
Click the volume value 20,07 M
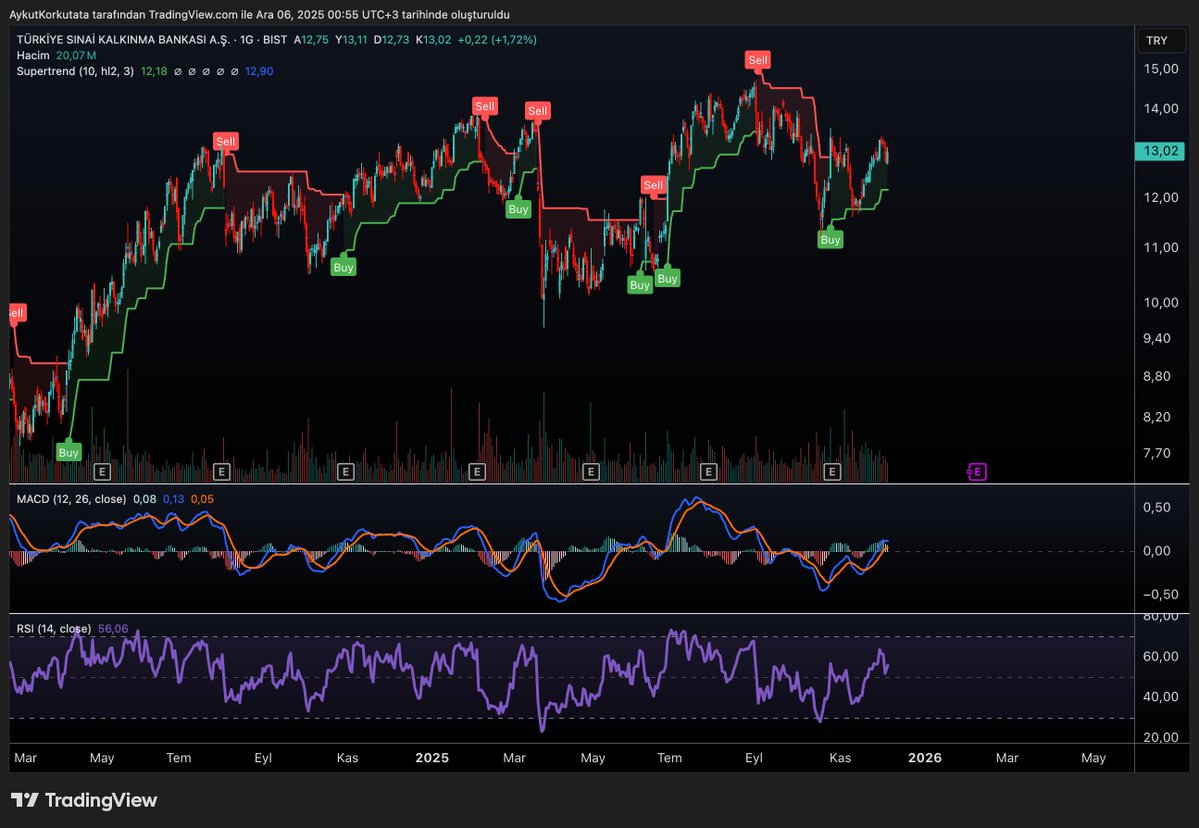76,56
